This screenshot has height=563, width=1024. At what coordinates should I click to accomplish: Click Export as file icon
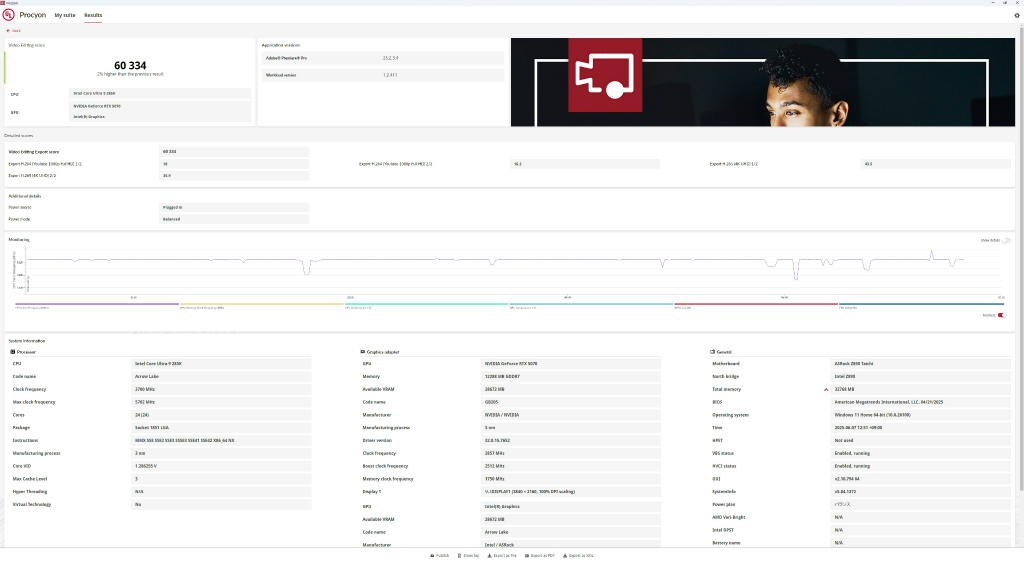tap(489, 556)
